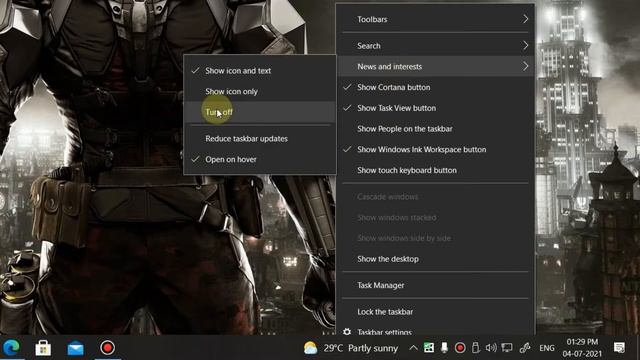
Task: Click the microphone tray icon
Action: tap(444, 348)
